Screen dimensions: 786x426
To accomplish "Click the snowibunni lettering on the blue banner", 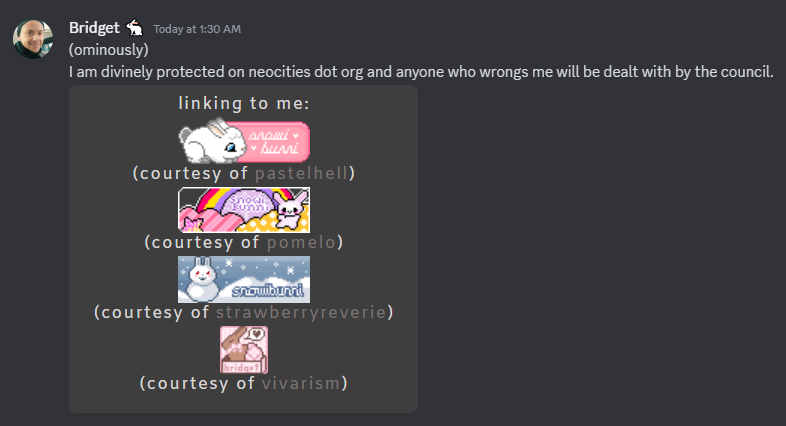I will pos(268,290).
